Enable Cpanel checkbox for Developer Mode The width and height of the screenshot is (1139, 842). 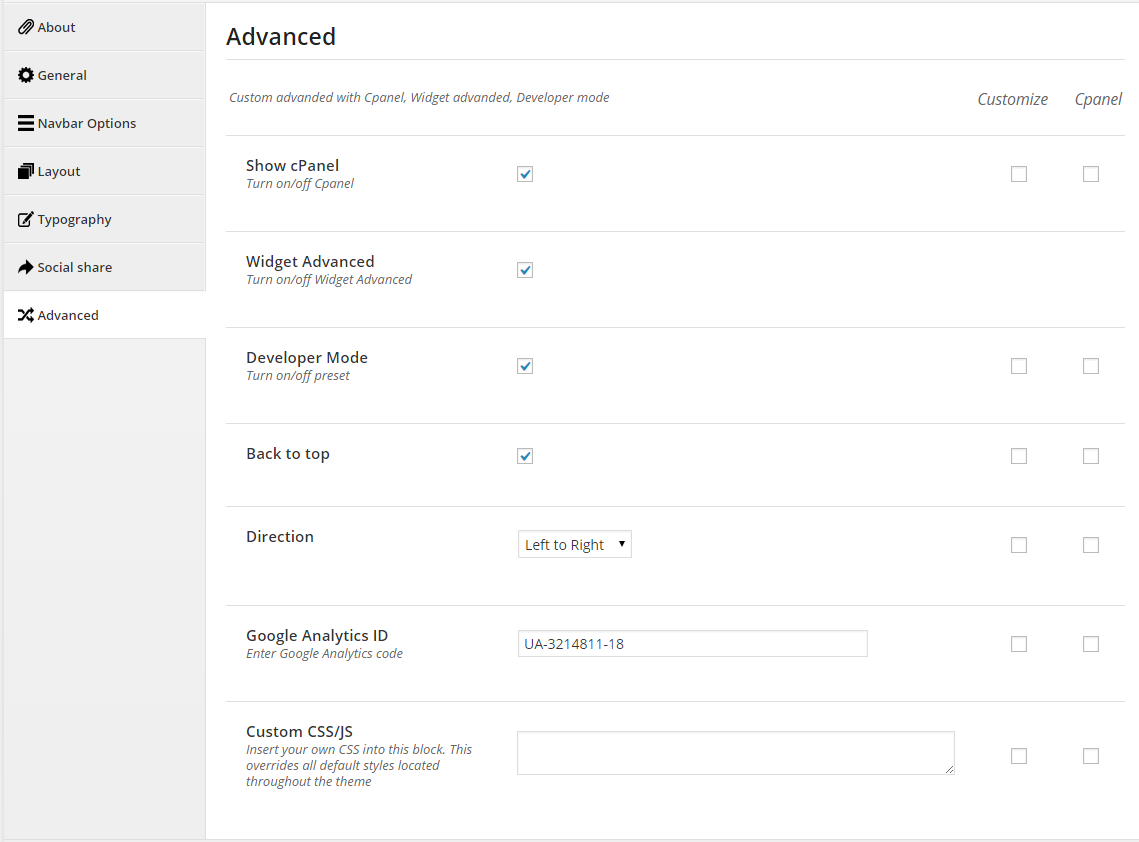point(1090,365)
